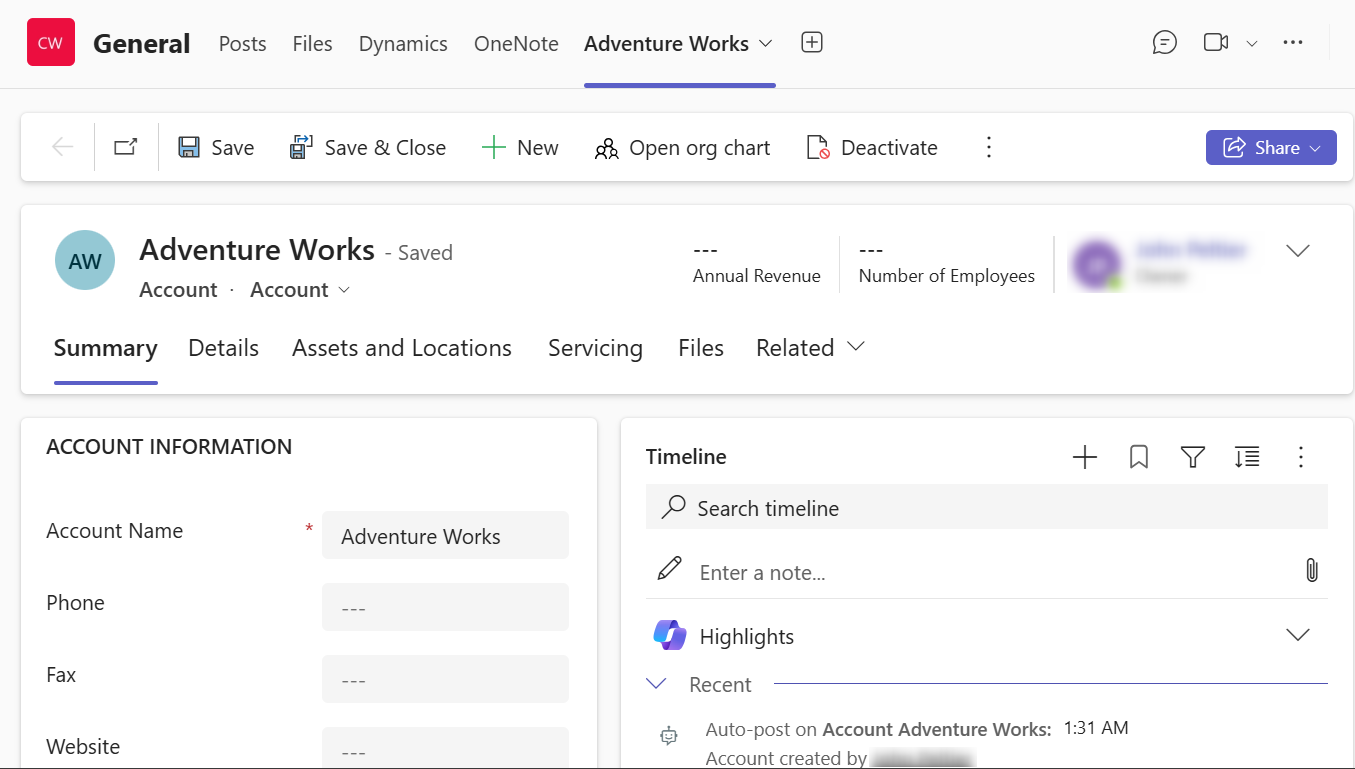Open the record Files tab

pos(701,347)
